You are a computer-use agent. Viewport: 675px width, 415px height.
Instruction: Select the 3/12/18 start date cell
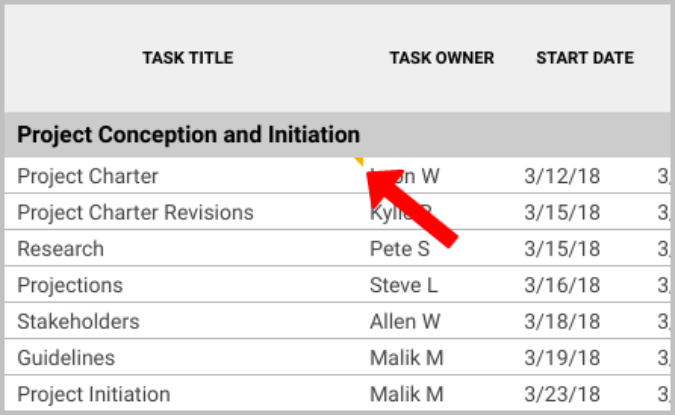[562, 177]
